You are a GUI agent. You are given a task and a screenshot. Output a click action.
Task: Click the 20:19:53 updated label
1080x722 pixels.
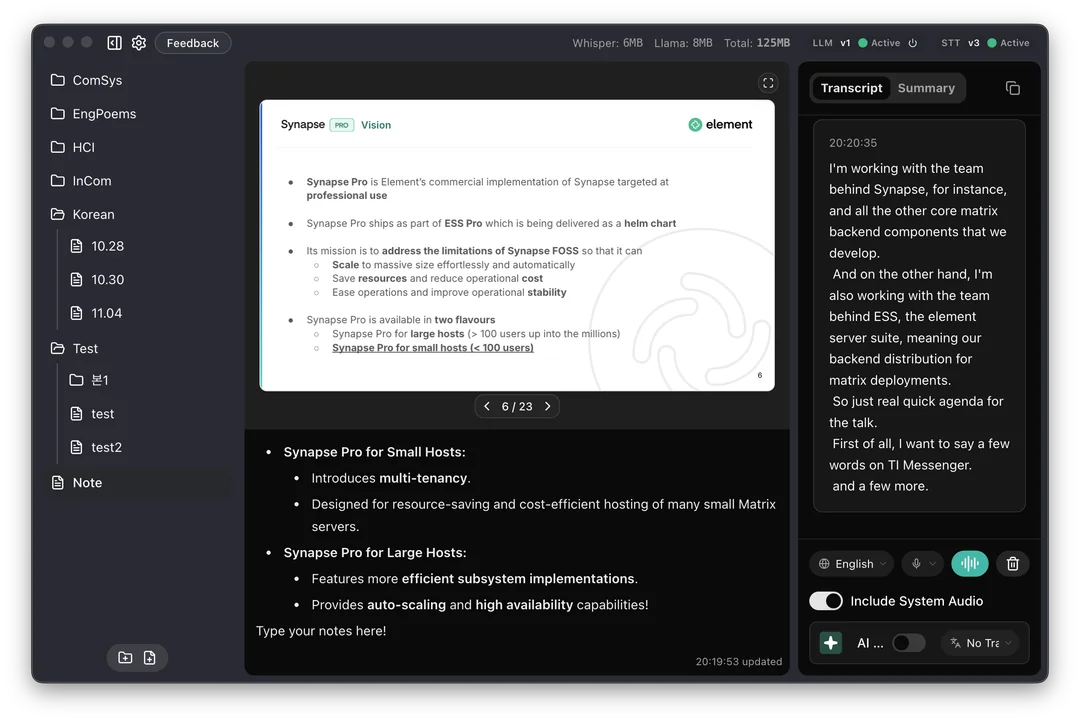coord(738,662)
